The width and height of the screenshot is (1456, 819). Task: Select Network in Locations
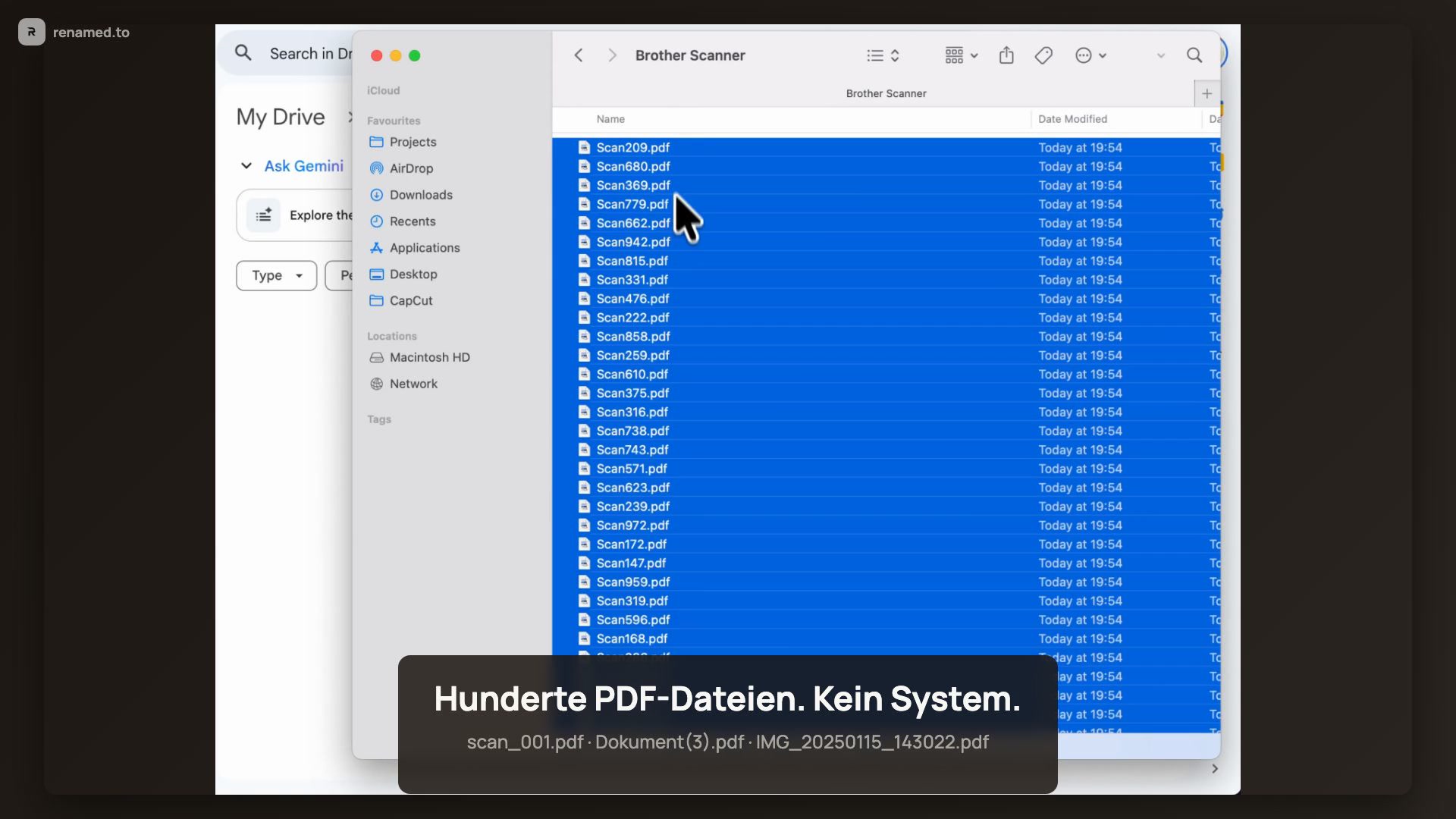click(403, 384)
